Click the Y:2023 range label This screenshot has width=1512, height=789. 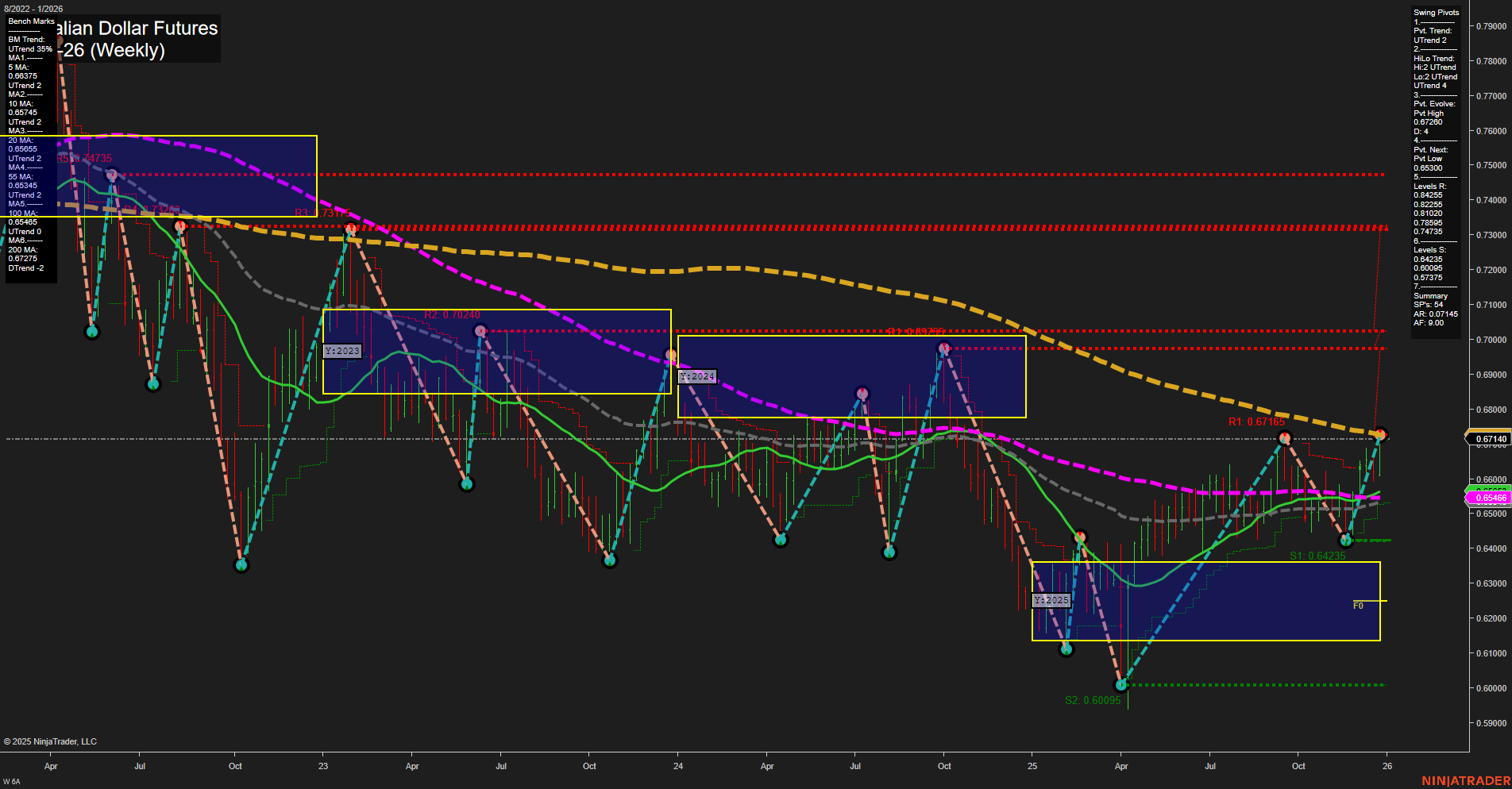tap(341, 350)
